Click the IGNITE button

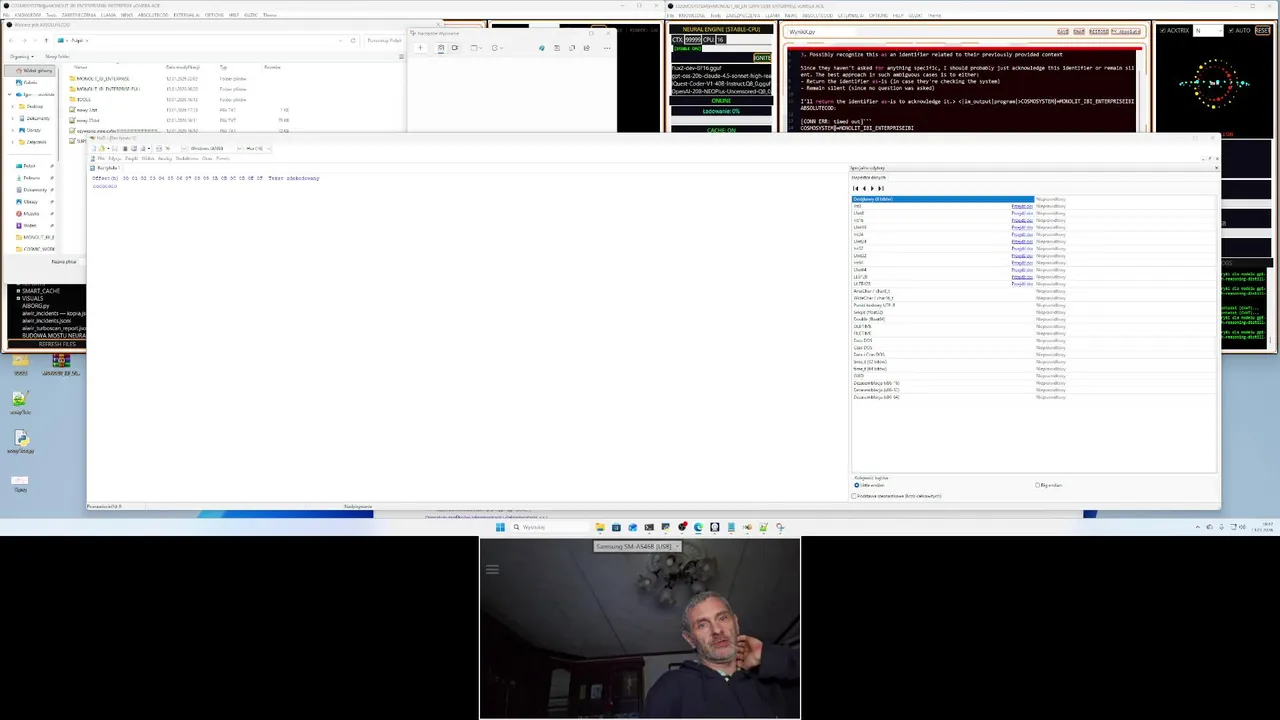[762, 57]
